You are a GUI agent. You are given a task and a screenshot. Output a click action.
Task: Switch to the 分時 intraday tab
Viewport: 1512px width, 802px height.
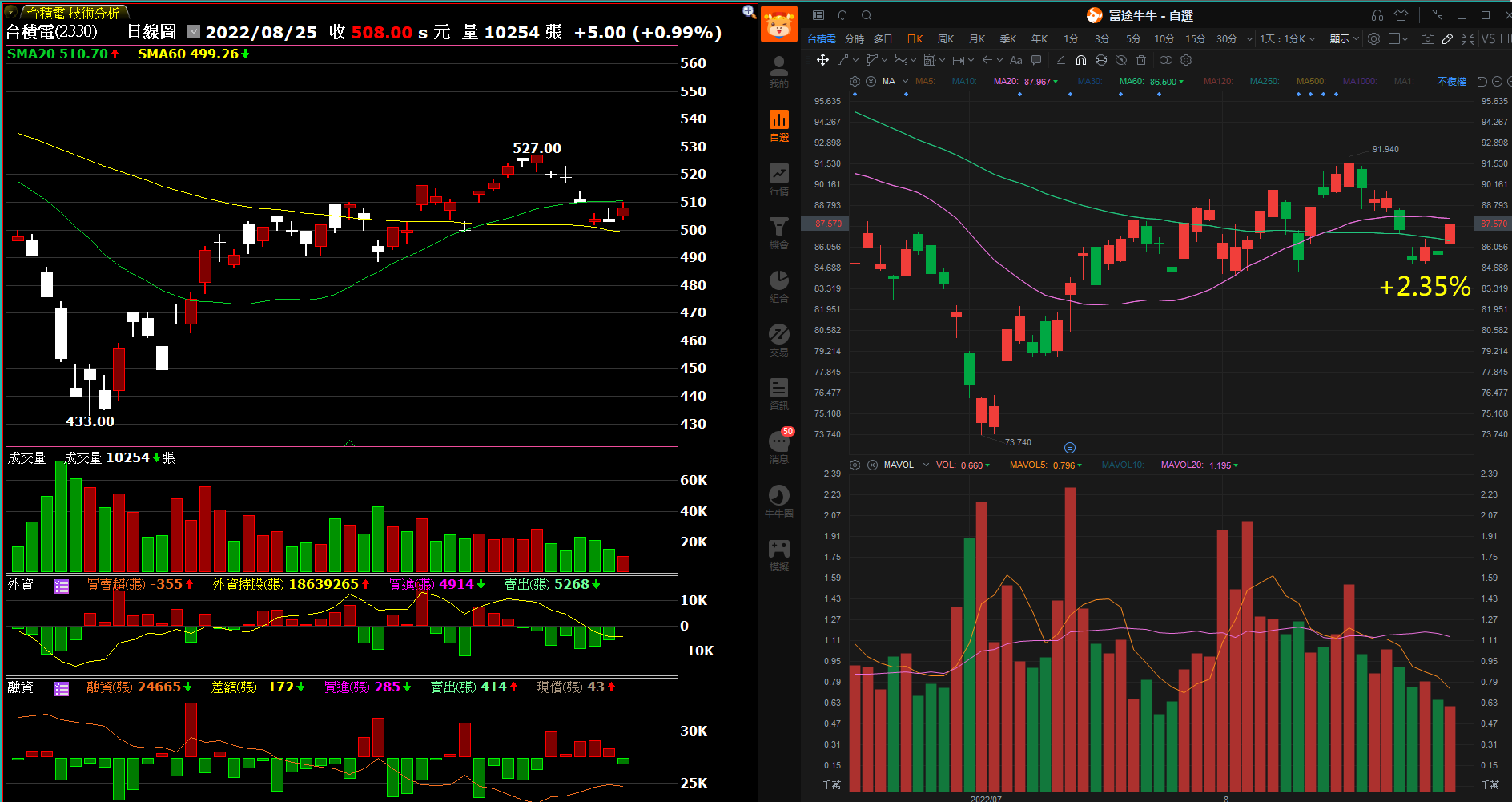[854, 38]
